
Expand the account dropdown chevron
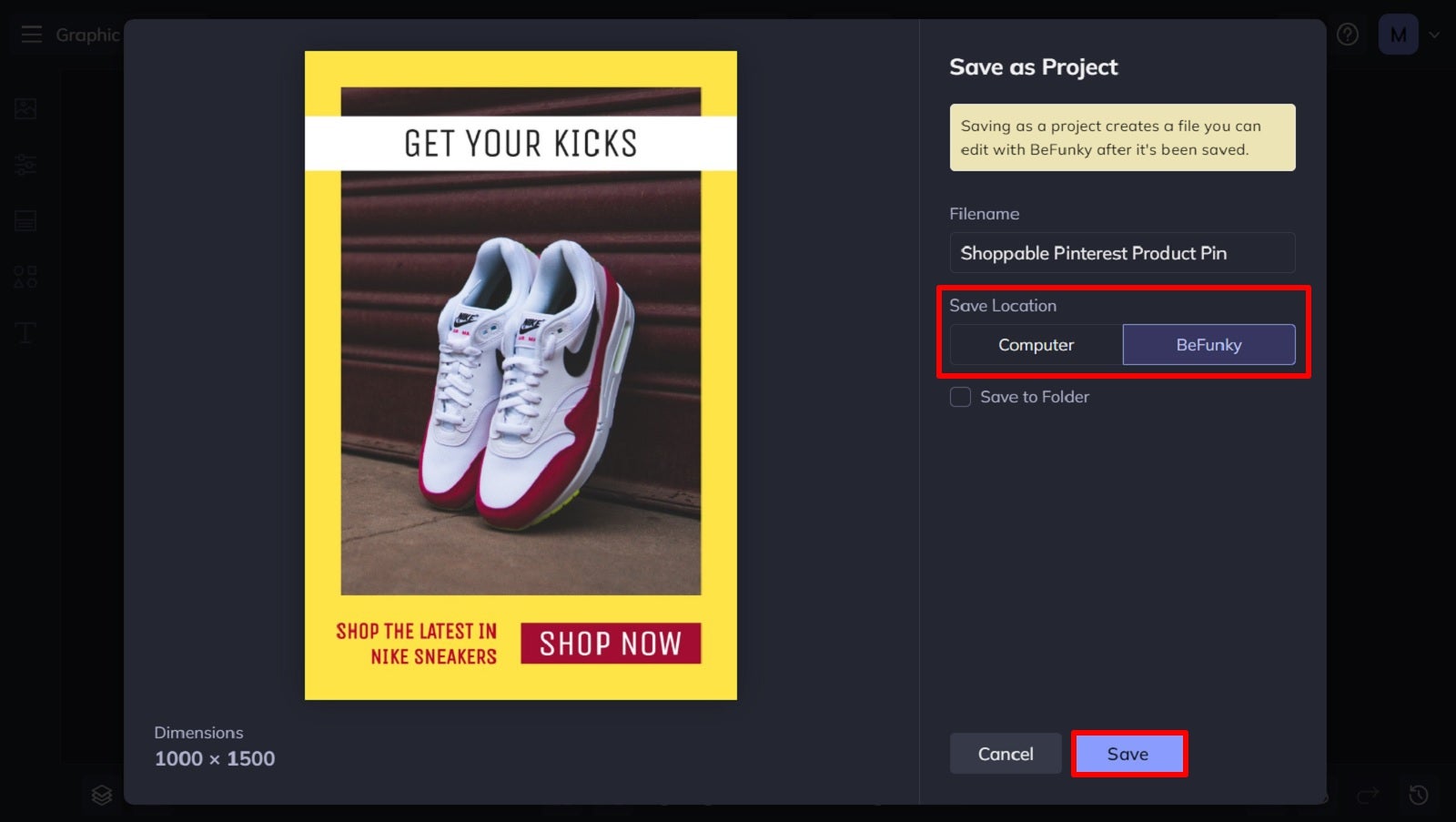coord(1433,35)
